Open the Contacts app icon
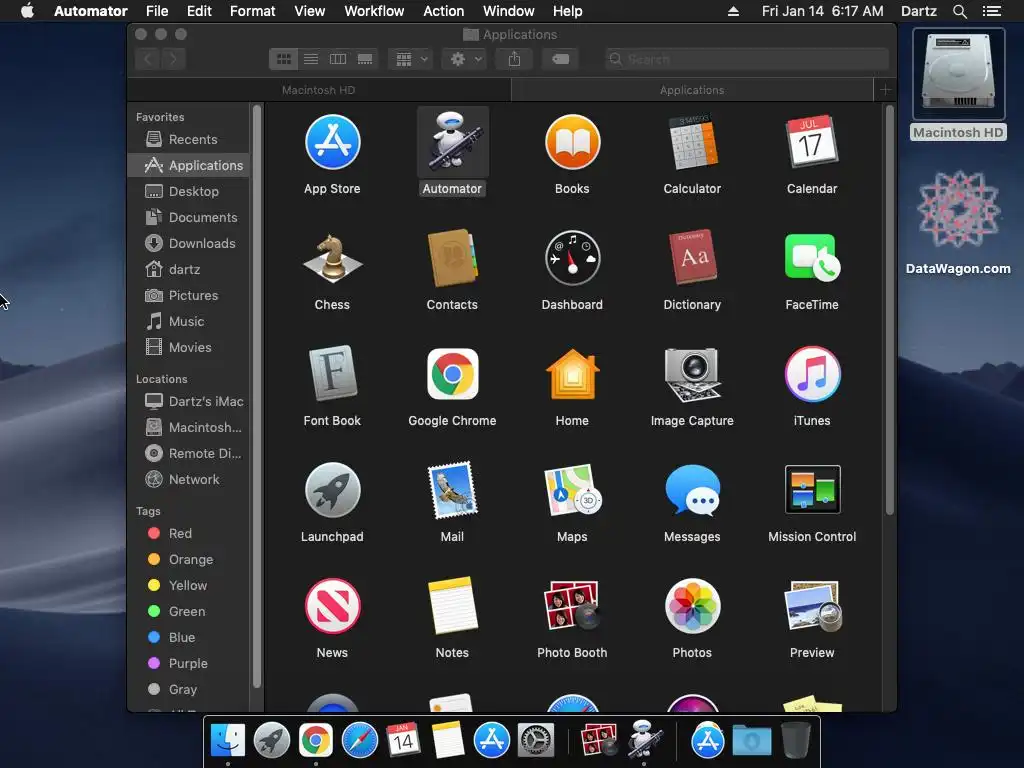Screen dimensions: 1024x768 point(452,259)
